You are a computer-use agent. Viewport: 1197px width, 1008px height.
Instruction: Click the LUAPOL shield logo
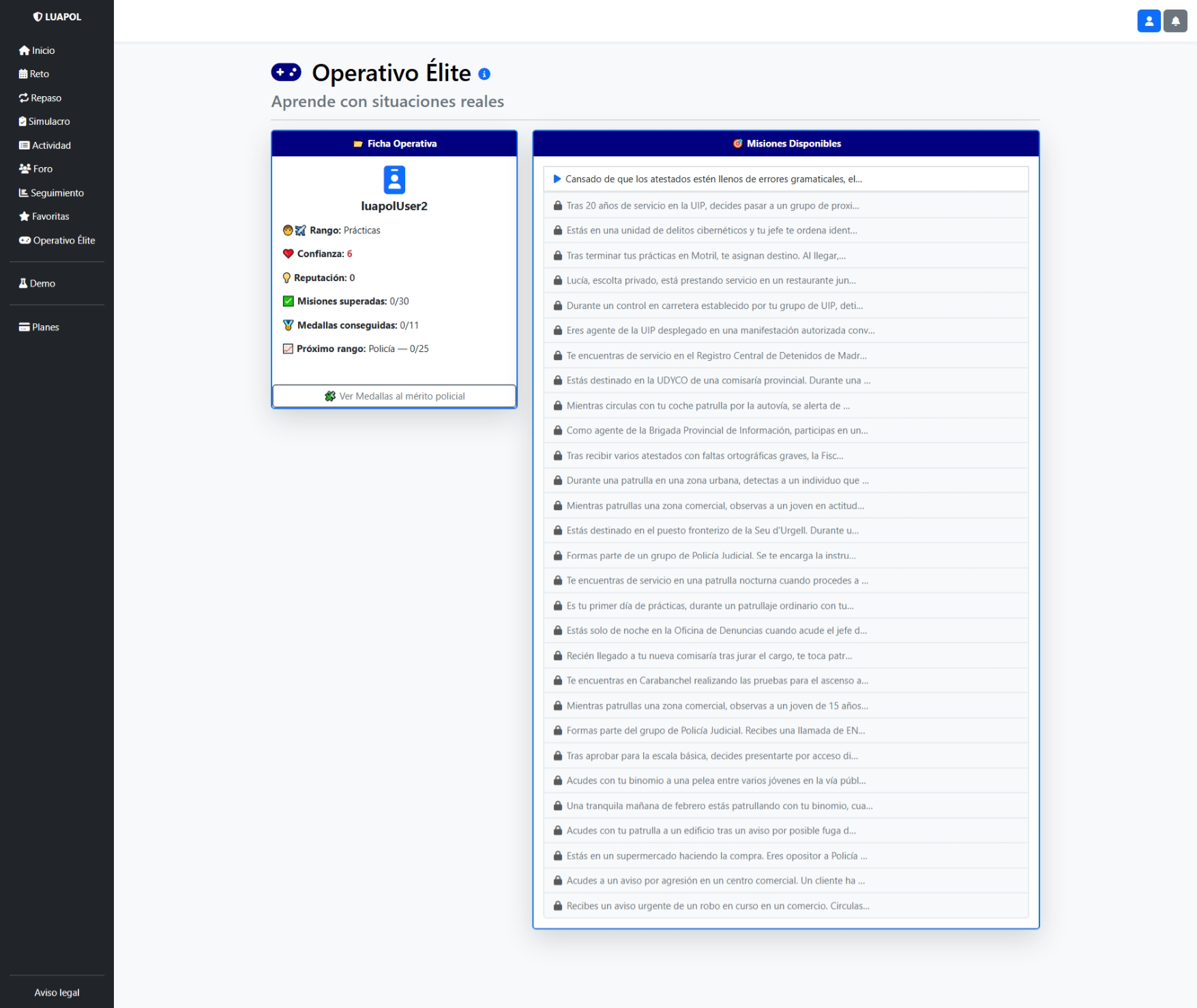38,17
